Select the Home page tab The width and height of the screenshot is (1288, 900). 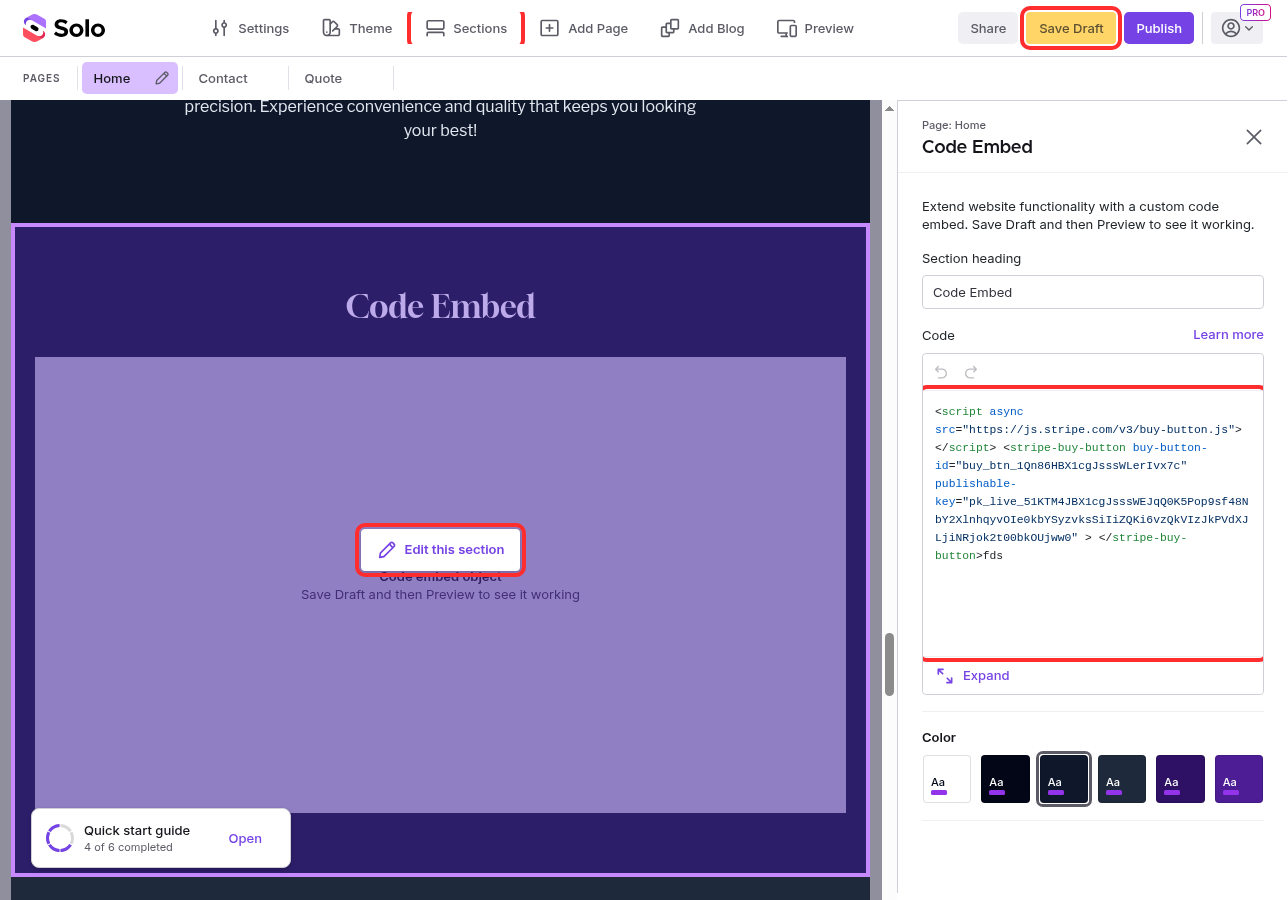pos(130,78)
